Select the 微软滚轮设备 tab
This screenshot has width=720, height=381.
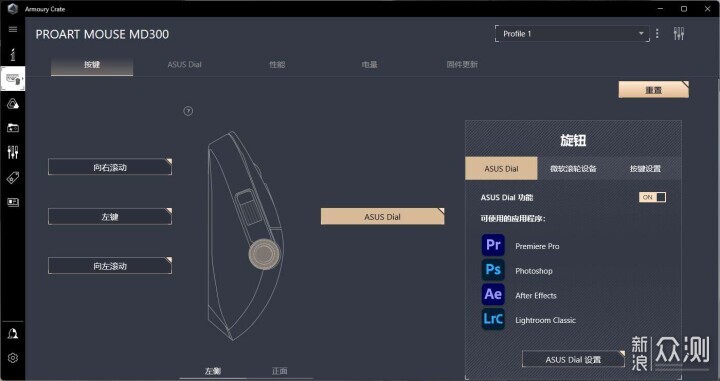point(573,168)
